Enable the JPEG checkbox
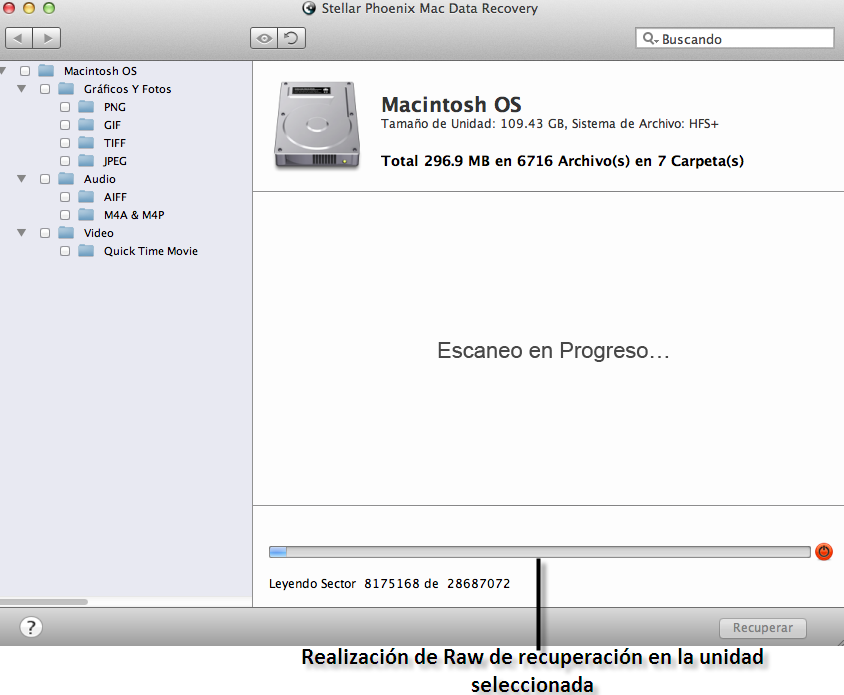 [65, 161]
